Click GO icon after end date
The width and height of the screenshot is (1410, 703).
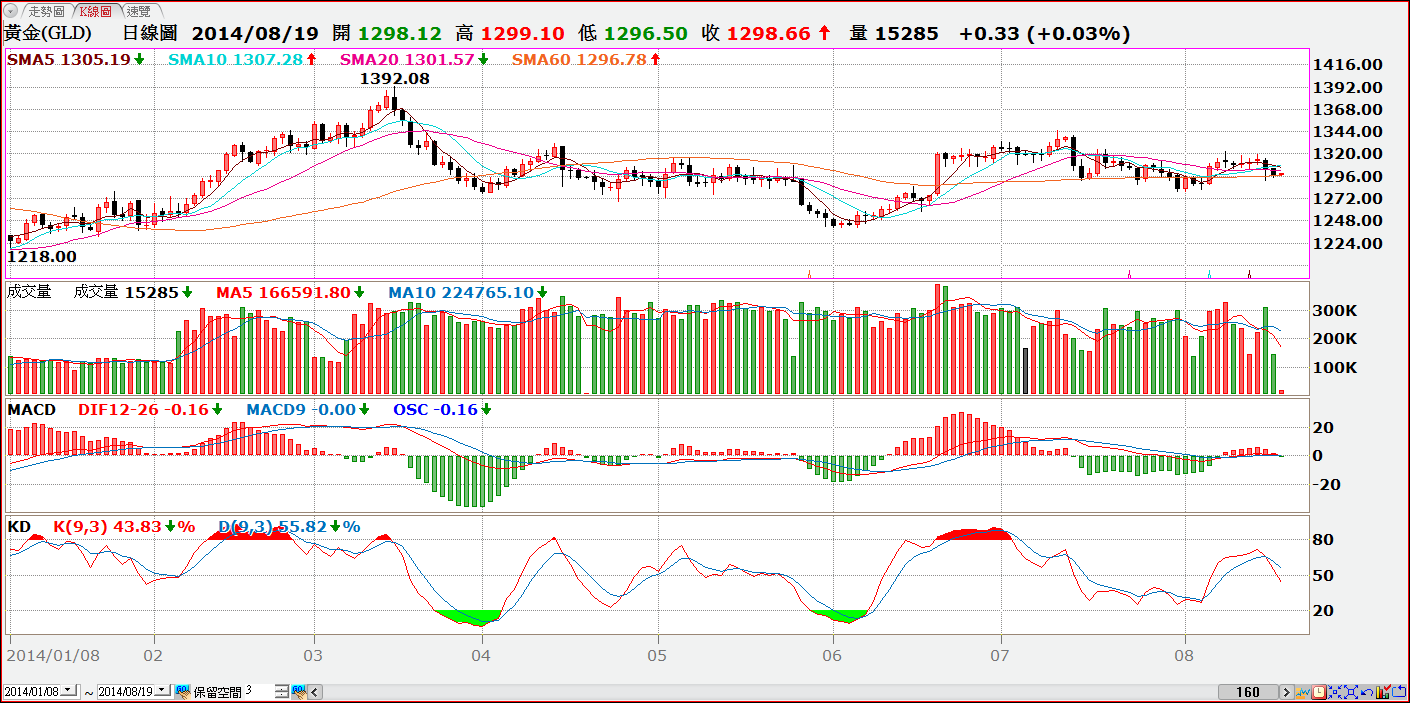coord(183,692)
